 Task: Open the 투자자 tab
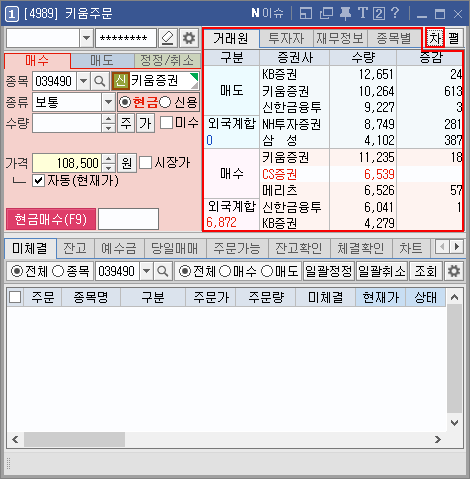point(286,38)
